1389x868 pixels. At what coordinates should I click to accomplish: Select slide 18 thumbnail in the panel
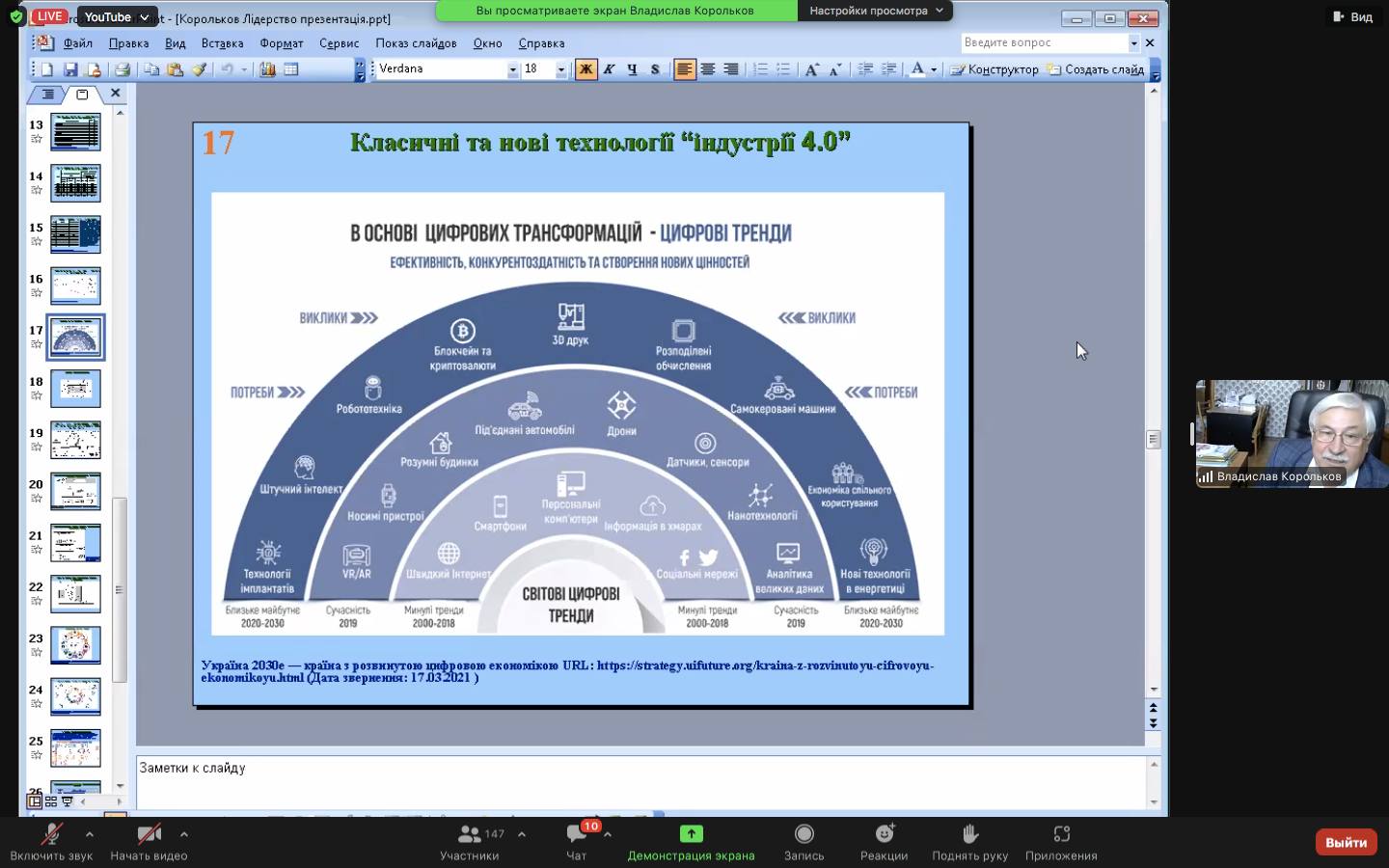(75, 389)
